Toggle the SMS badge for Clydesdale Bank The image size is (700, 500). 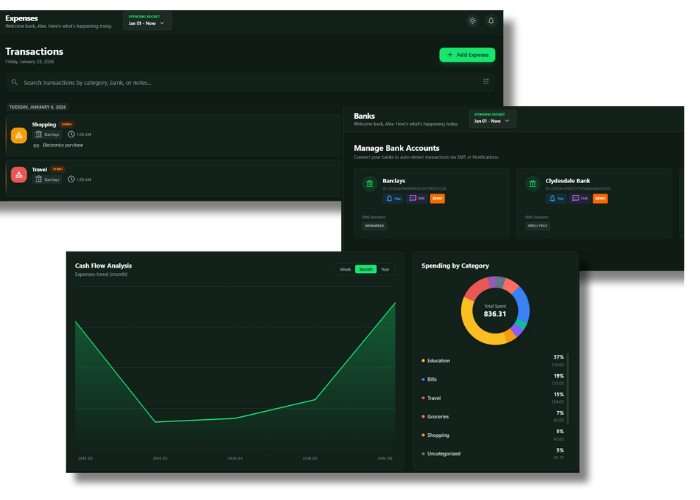(580, 199)
